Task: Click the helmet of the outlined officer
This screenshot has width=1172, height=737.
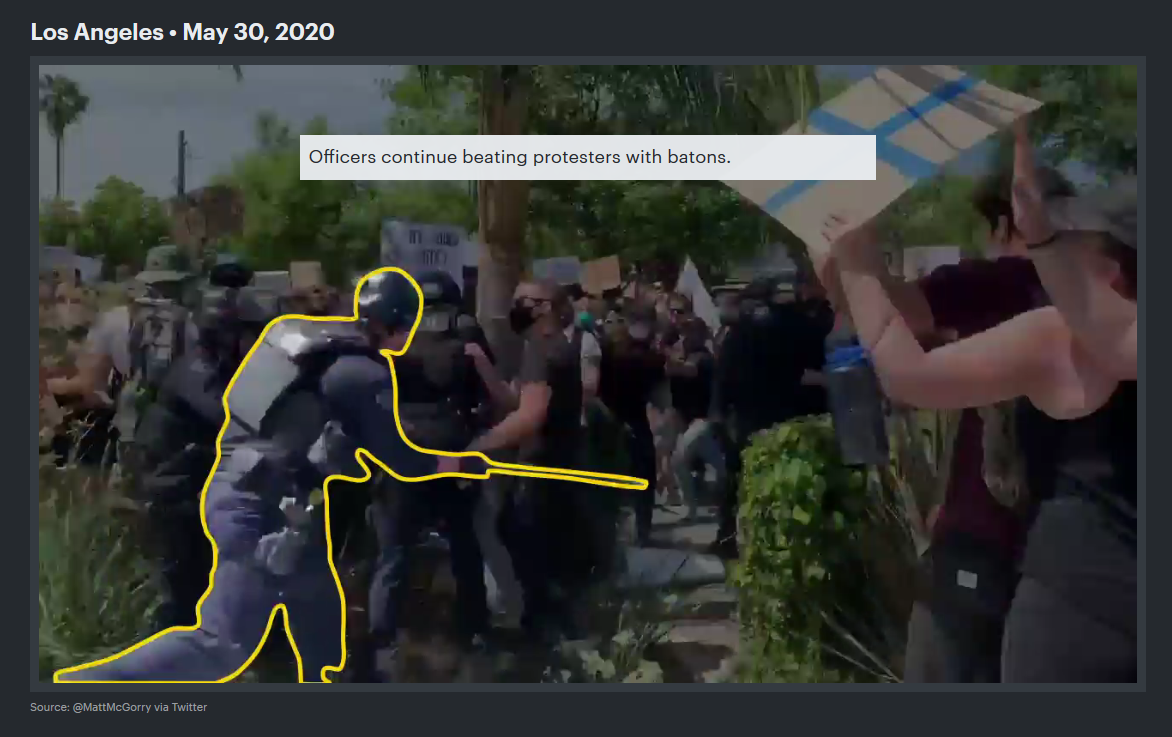Action: [388, 298]
